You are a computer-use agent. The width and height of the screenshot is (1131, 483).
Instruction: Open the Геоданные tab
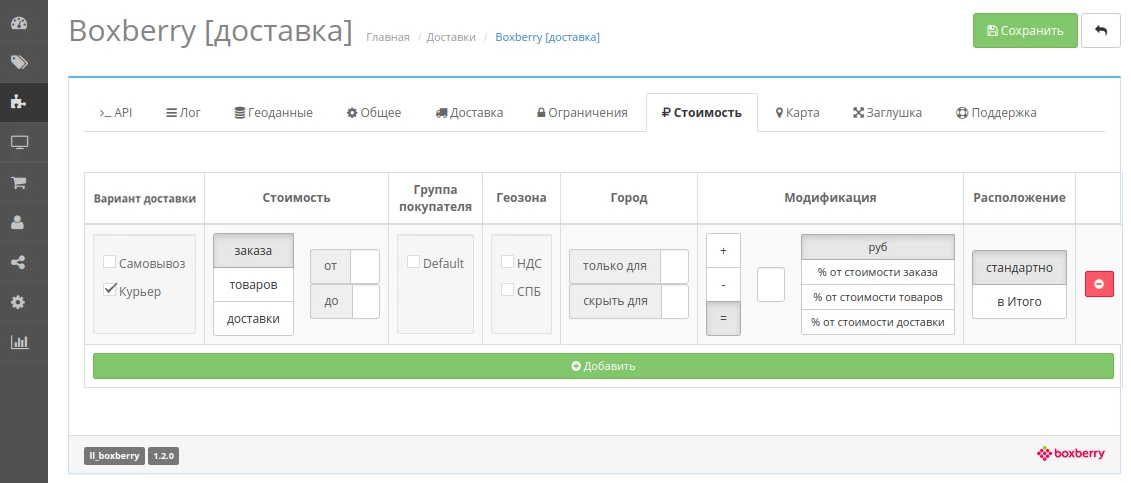click(x=273, y=112)
